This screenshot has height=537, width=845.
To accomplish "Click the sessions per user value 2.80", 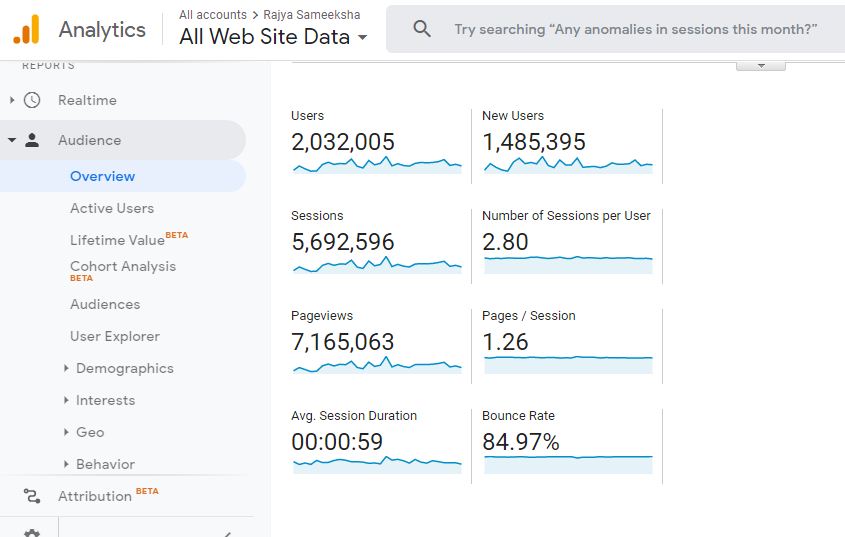I will pyautogui.click(x=505, y=242).
